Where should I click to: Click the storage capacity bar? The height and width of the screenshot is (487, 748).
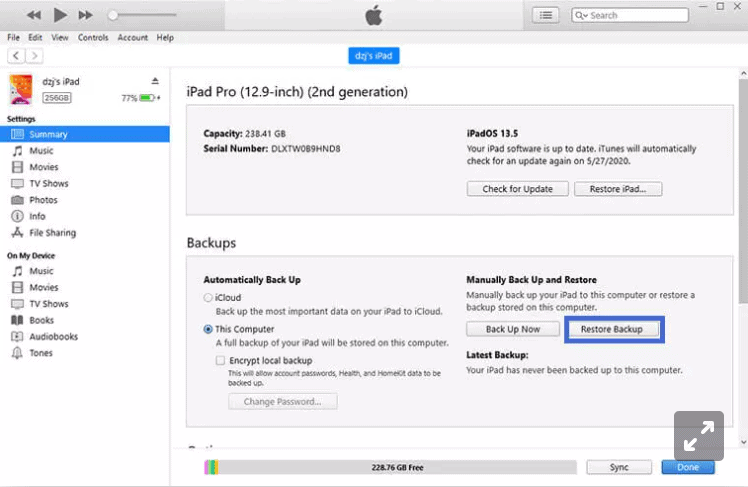pyautogui.click(x=390, y=467)
